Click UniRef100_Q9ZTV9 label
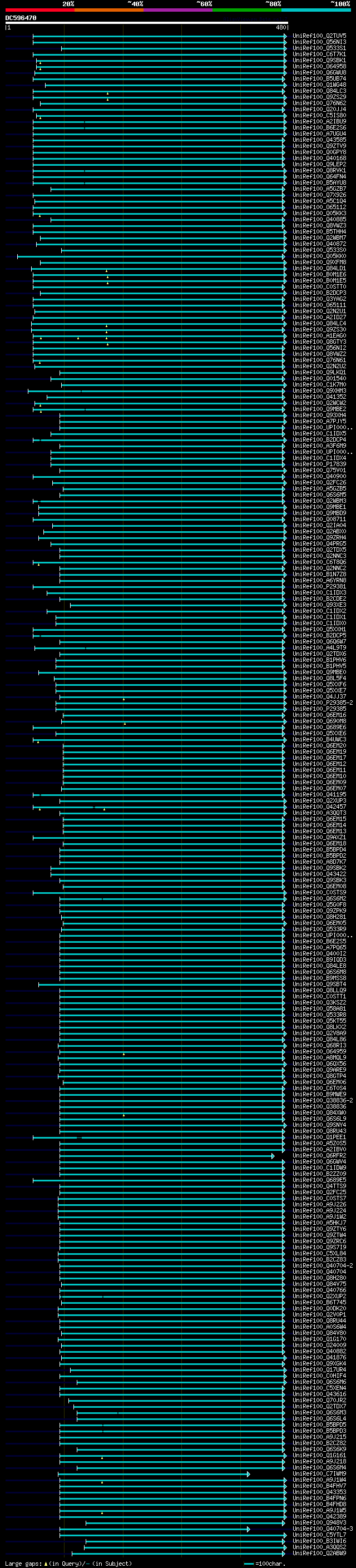 (319, 146)
